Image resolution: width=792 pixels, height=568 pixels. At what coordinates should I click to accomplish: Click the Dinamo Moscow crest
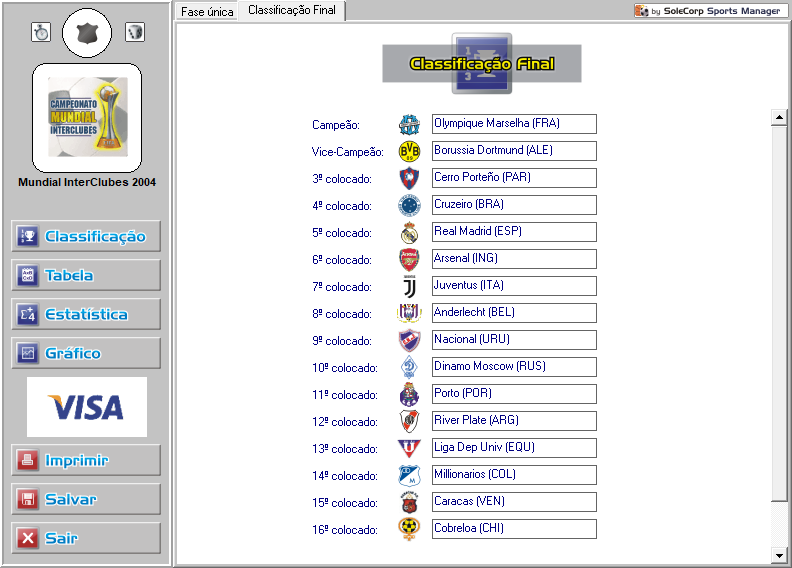point(409,368)
